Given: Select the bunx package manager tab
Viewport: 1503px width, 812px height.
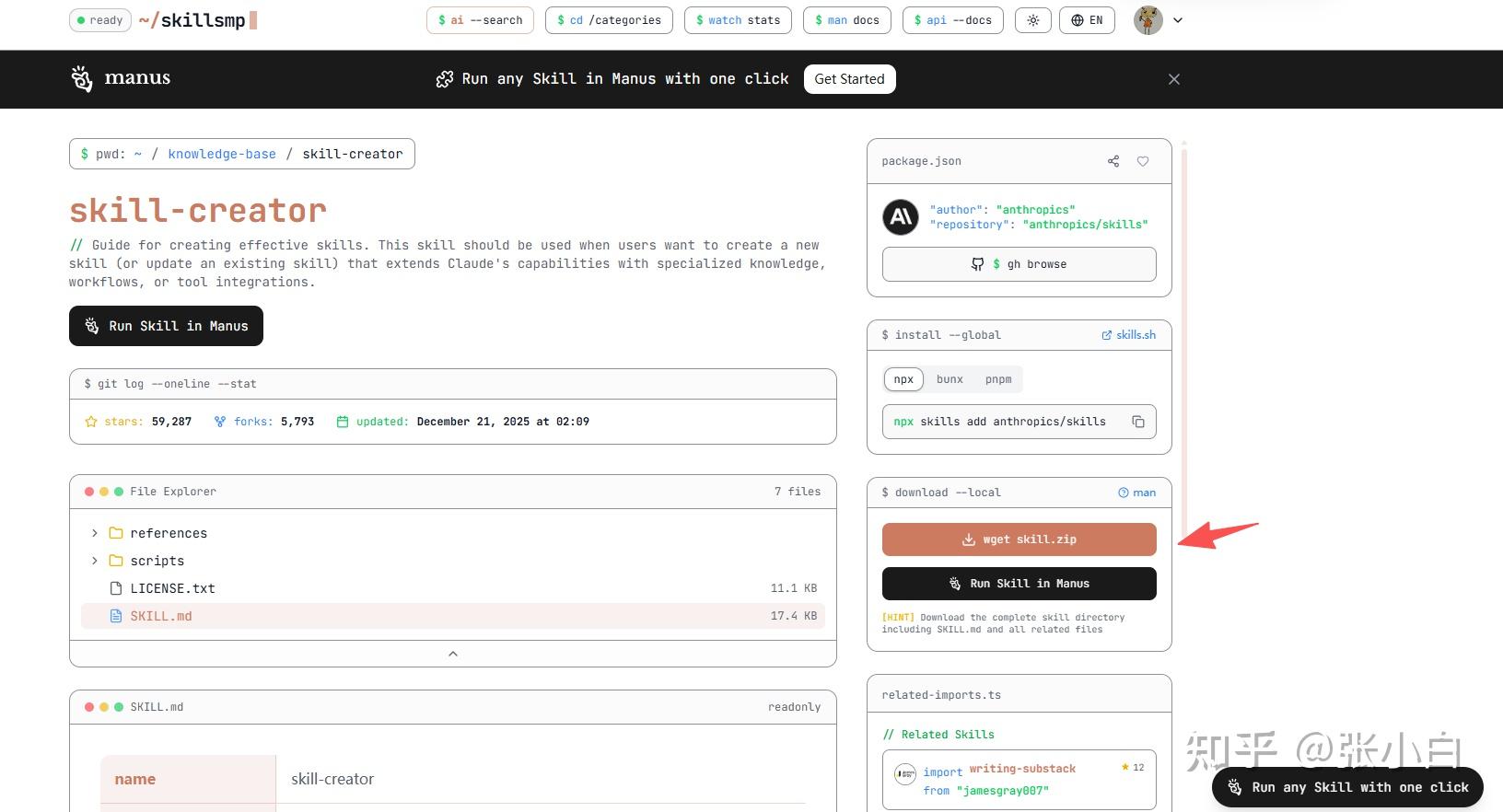Looking at the screenshot, I should (x=950, y=379).
